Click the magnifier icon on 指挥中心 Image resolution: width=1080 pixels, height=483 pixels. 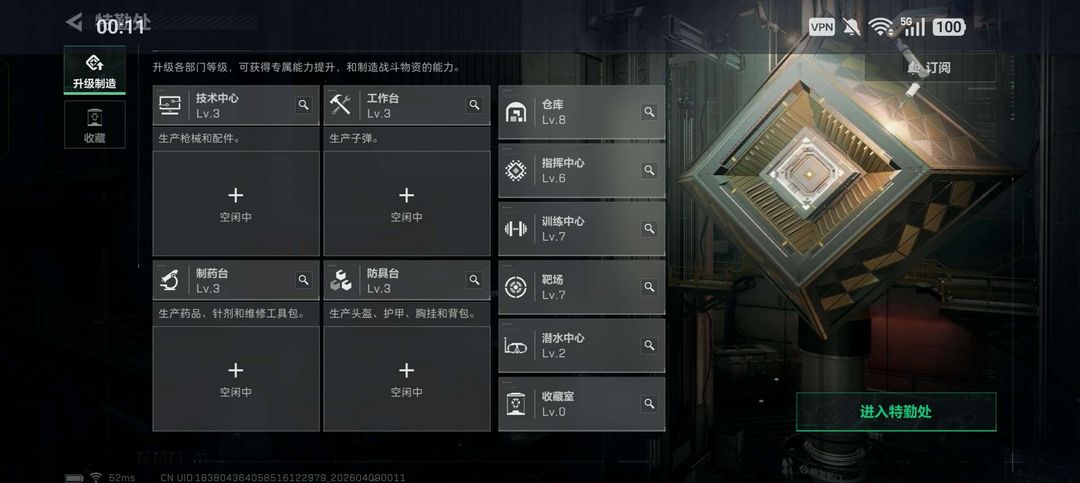click(x=649, y=169)
